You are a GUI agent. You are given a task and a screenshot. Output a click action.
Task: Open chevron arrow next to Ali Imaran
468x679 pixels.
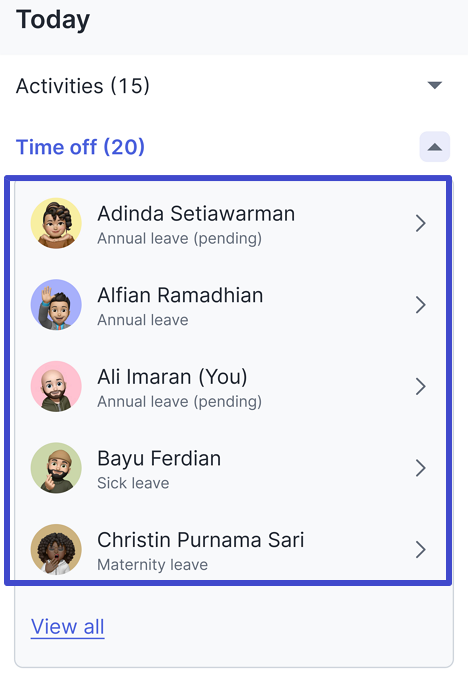(x=420, y=386)
